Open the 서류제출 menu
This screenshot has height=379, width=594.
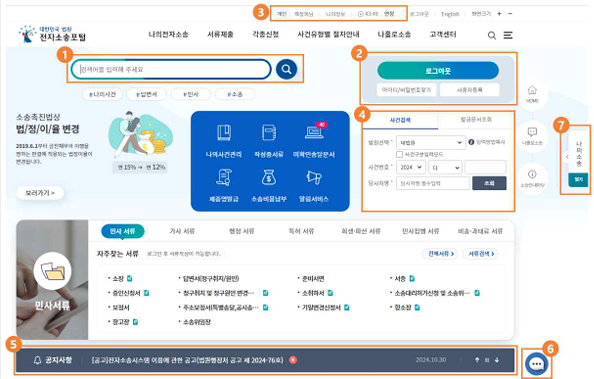click(x=220, y=34)
